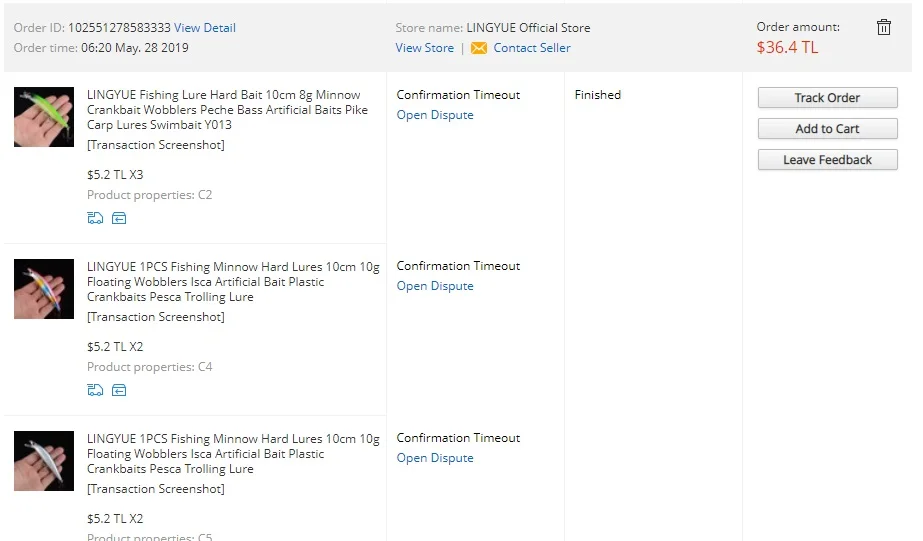Click the envelope icon beside Contact Seller
Screen dimensions: 923x541
click(x=479, y=48)
